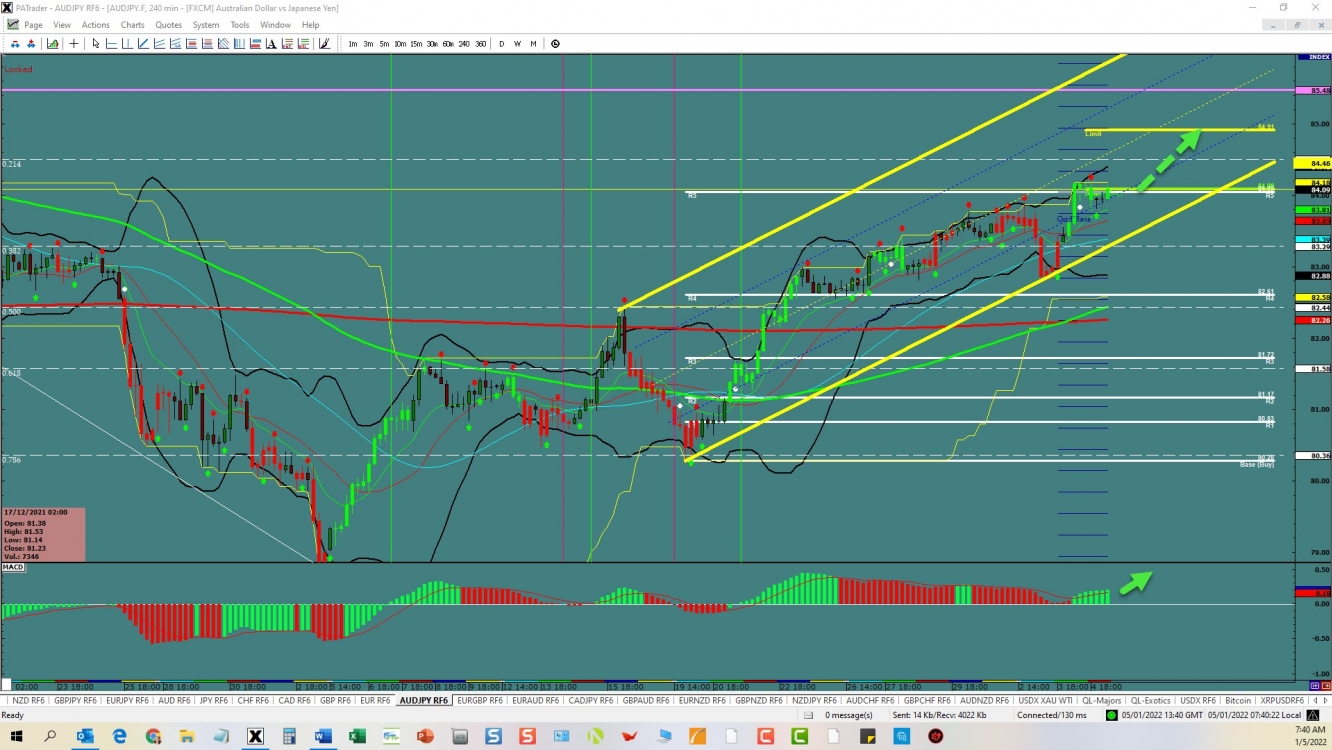
Task: Switch to the USDX XAU WTI tab
Action: [x=1044, y=701]
